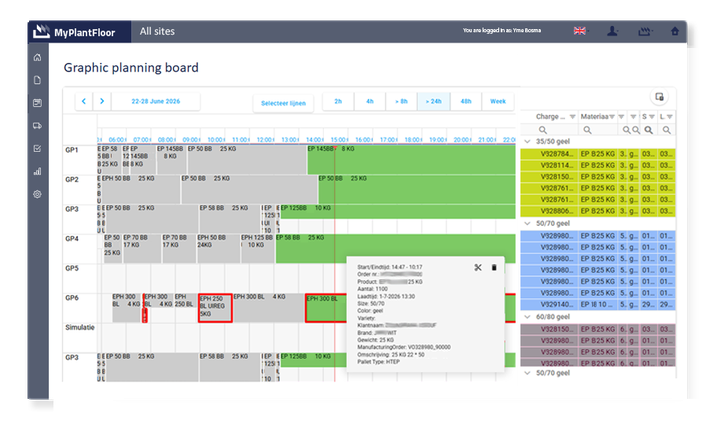
Task: Click search icon under S column
Action: pos(648,130)
